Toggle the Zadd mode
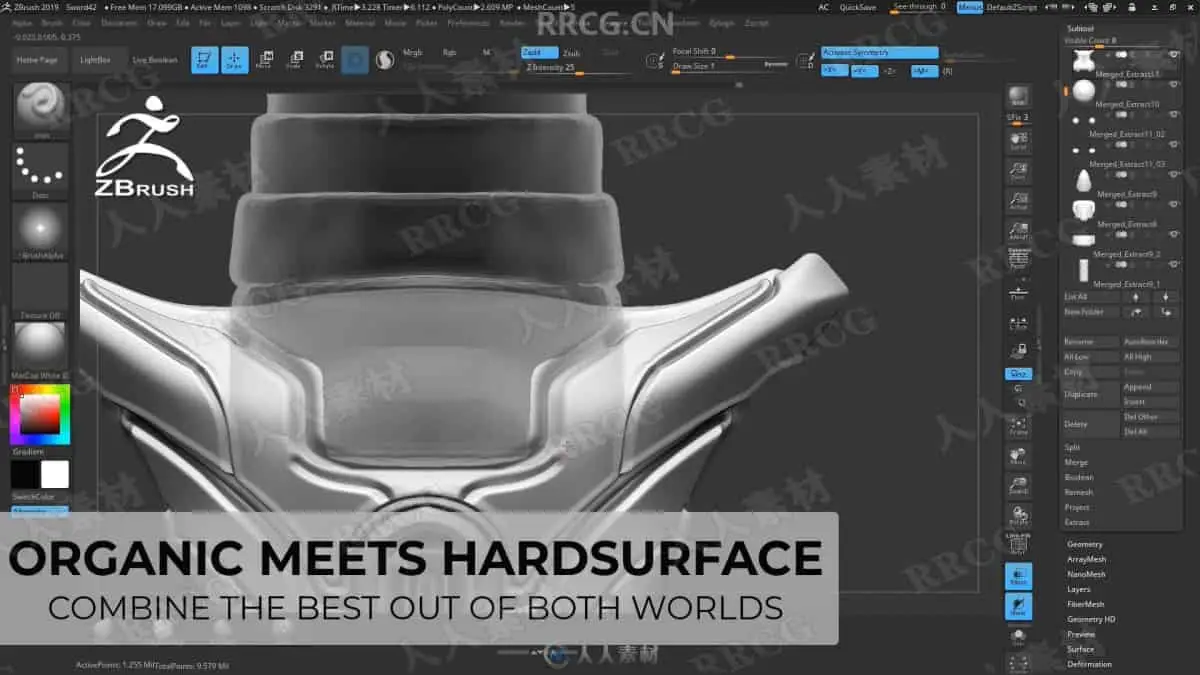The image size is (1200, 675). pyautogui.click(x=540, y=52)
